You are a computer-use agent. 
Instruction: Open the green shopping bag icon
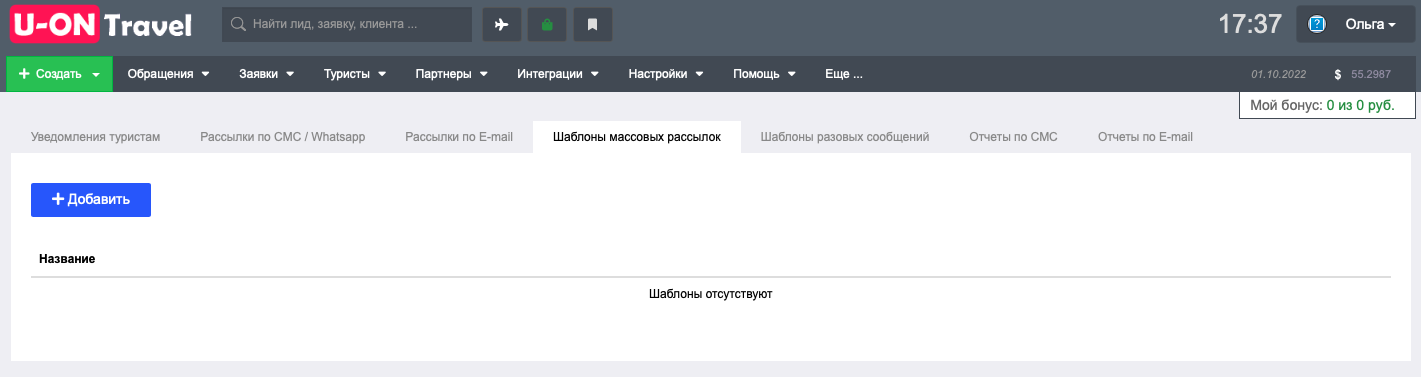click(x=547, y=24)
